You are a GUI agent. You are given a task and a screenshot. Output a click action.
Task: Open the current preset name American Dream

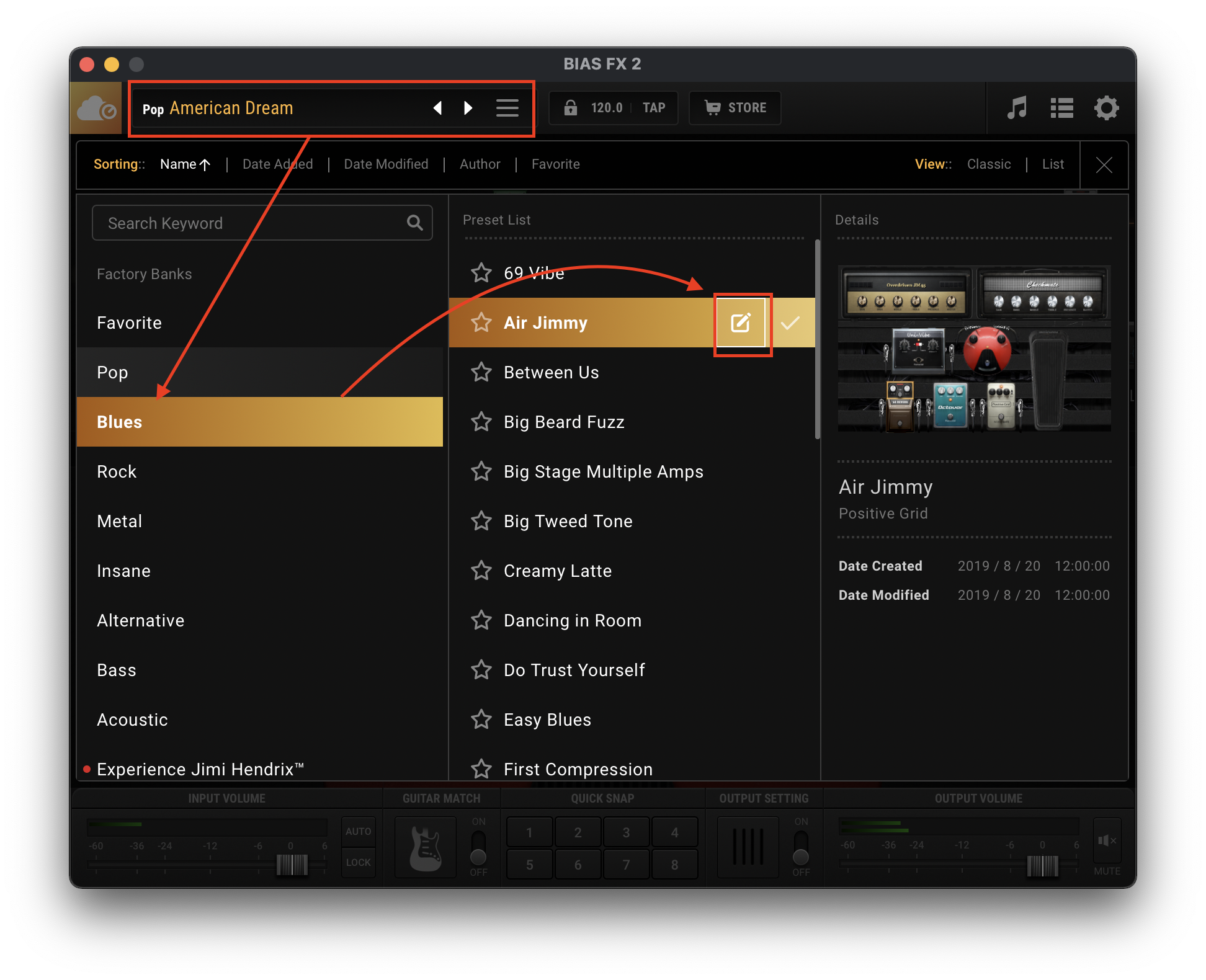(231, 109)
